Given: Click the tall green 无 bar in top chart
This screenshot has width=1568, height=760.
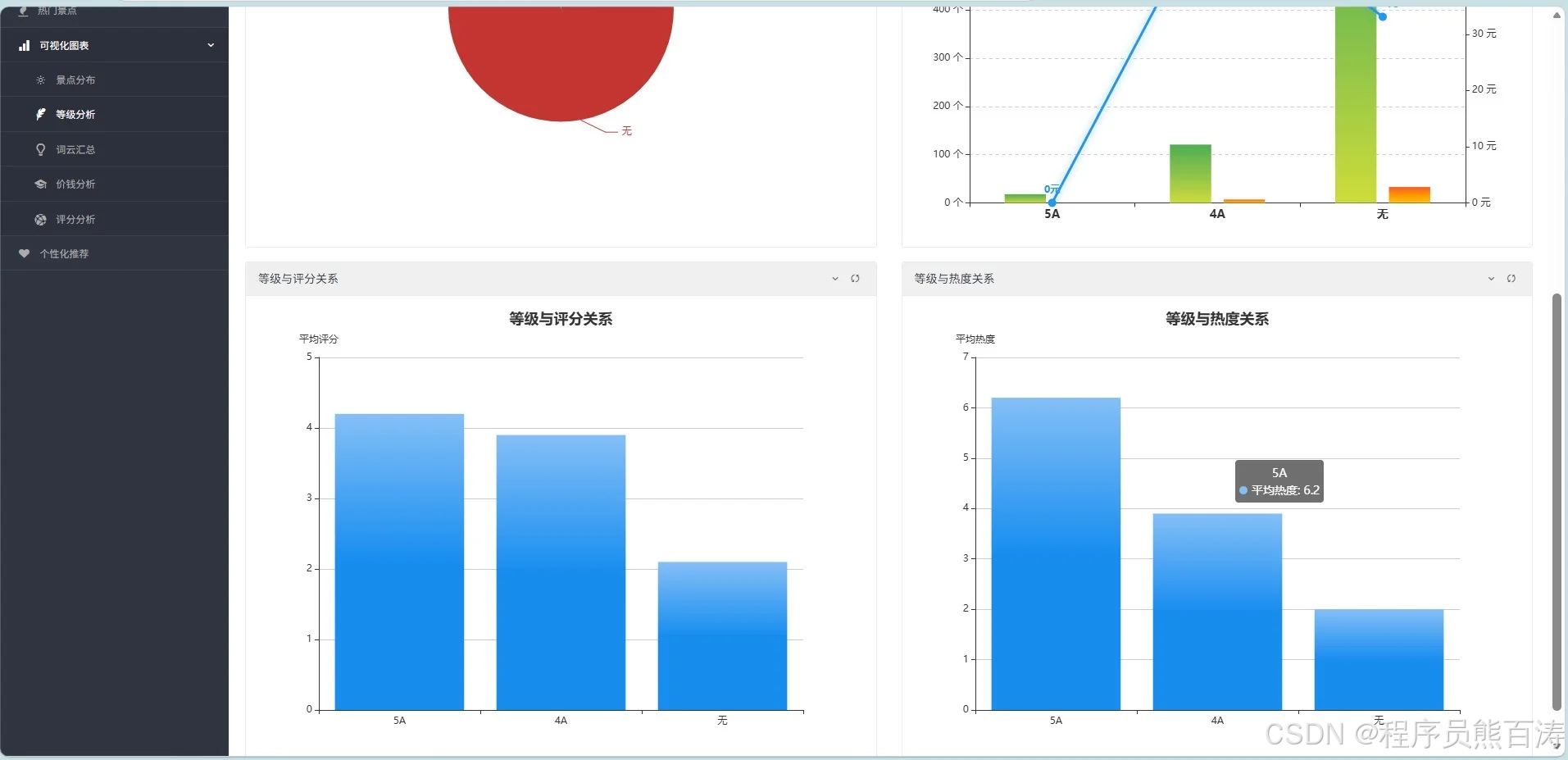Looking at the screenshot, I should tap(1356, 104).
